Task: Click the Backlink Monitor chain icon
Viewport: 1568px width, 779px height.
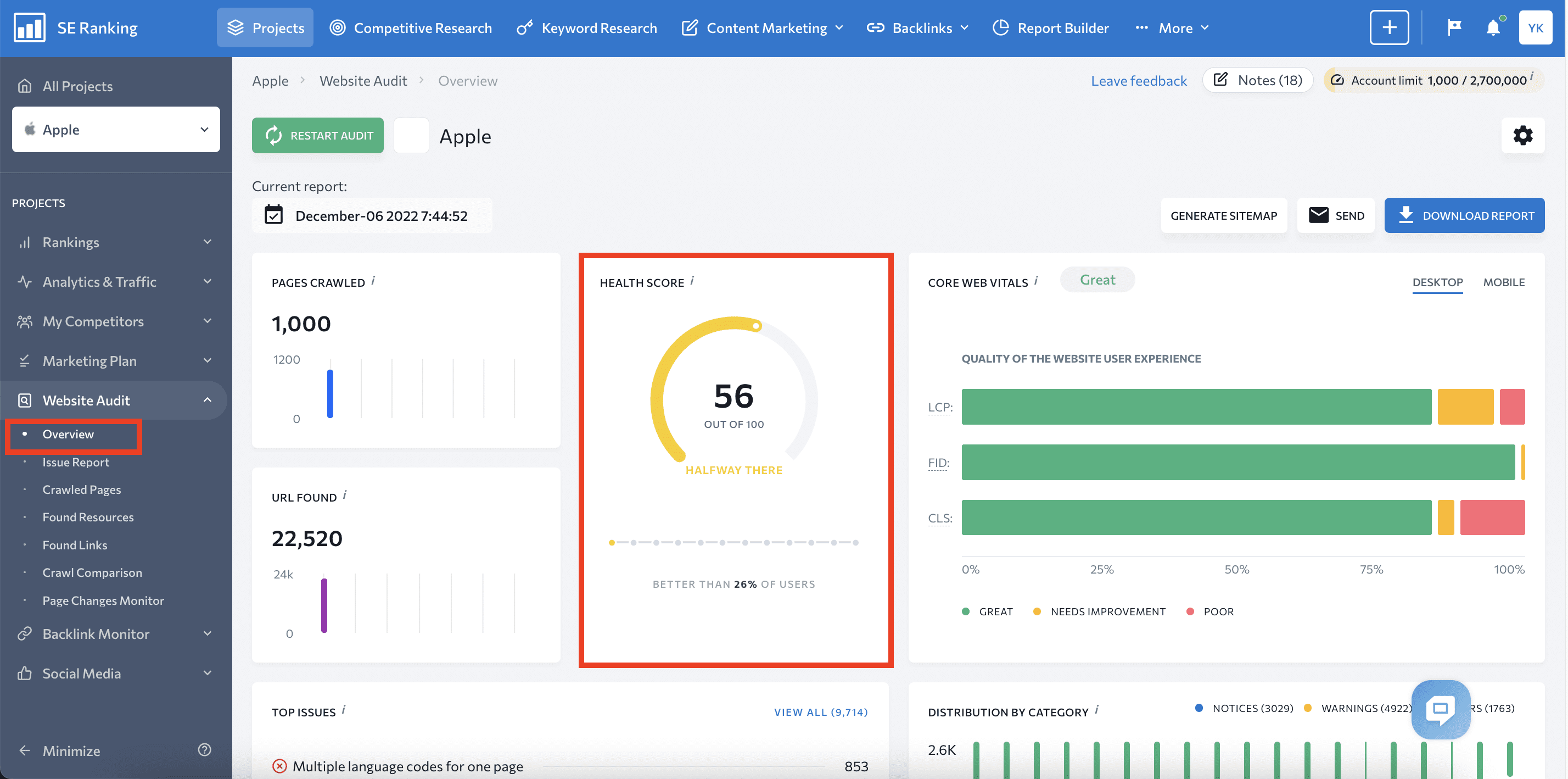Action: point(24,634)
